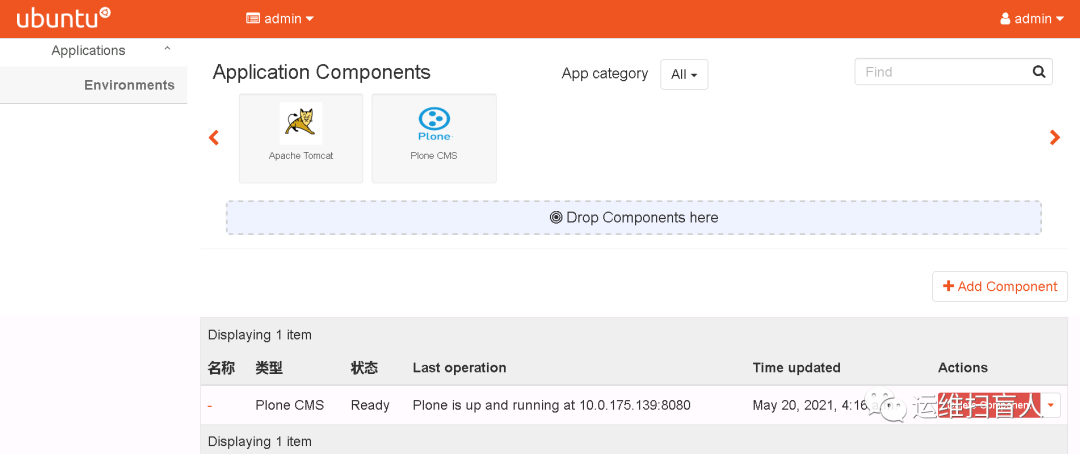The height and width of the screenshot is (454, 1080).
Task: Click the Last operation column header
Action: pos(459,368)
